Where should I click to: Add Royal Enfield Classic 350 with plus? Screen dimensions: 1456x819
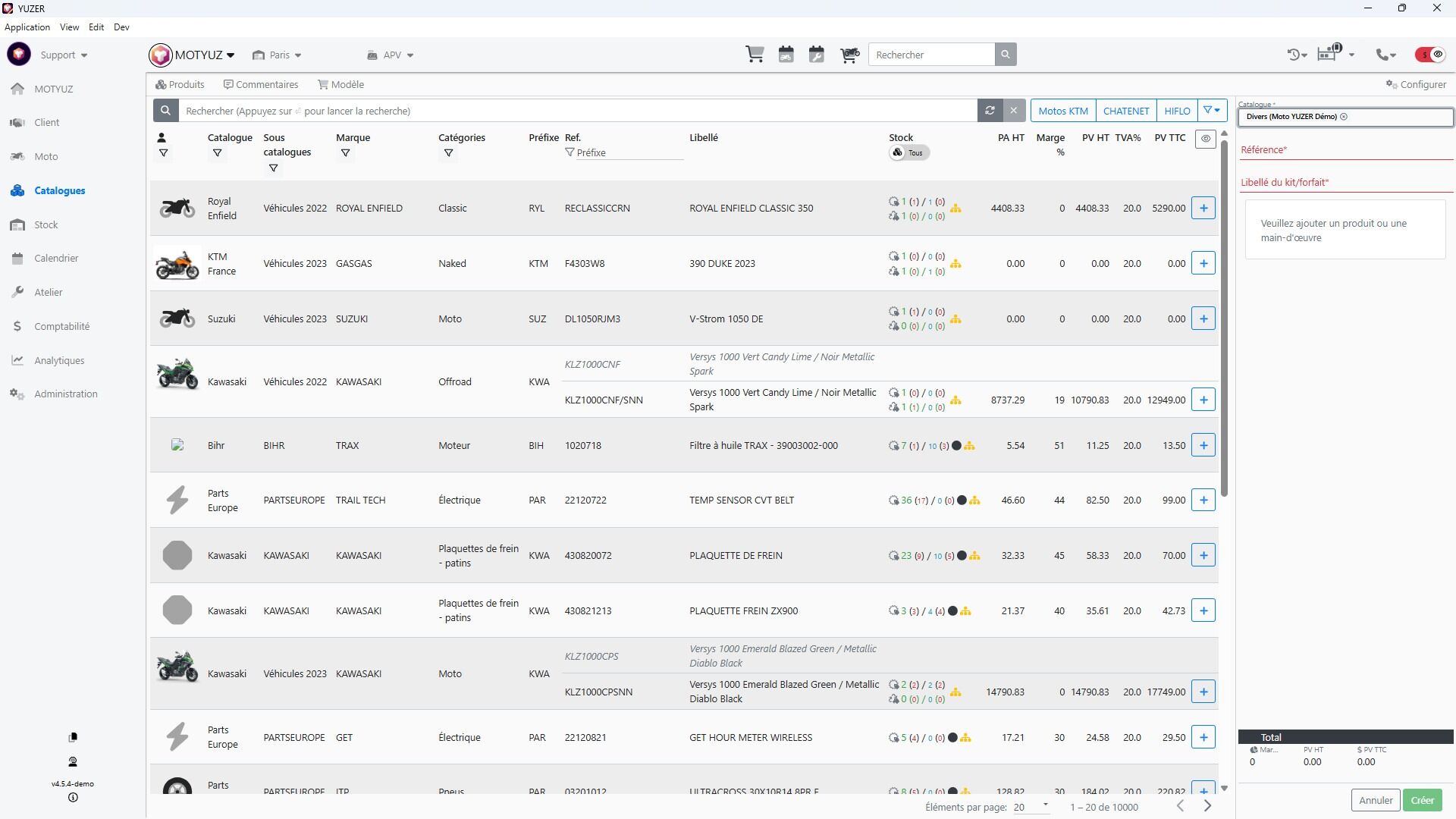[x=1203, y=208]
